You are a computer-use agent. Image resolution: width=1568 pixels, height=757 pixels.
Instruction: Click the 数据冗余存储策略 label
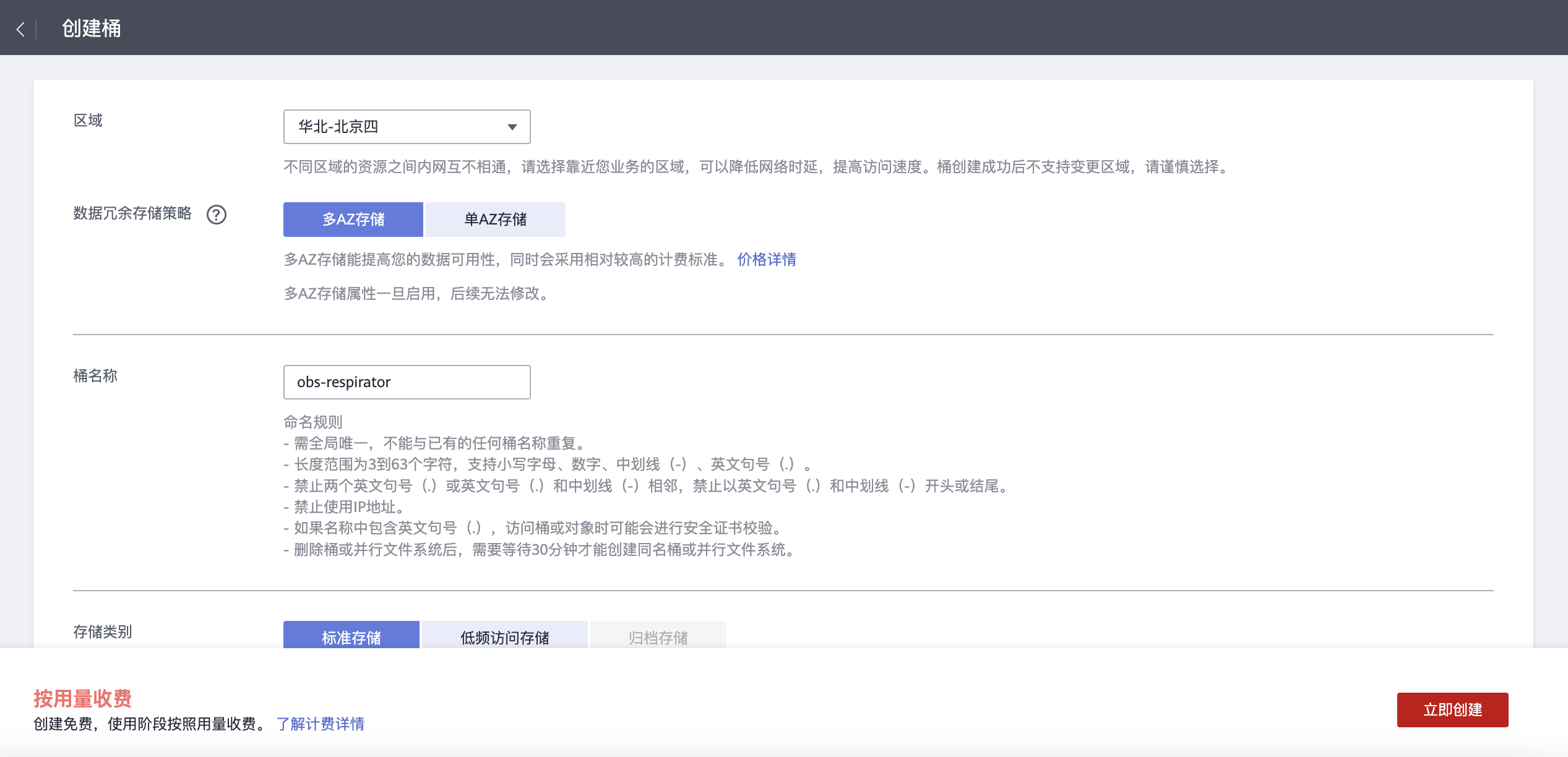pyautogui.click(x=132, y=213)
